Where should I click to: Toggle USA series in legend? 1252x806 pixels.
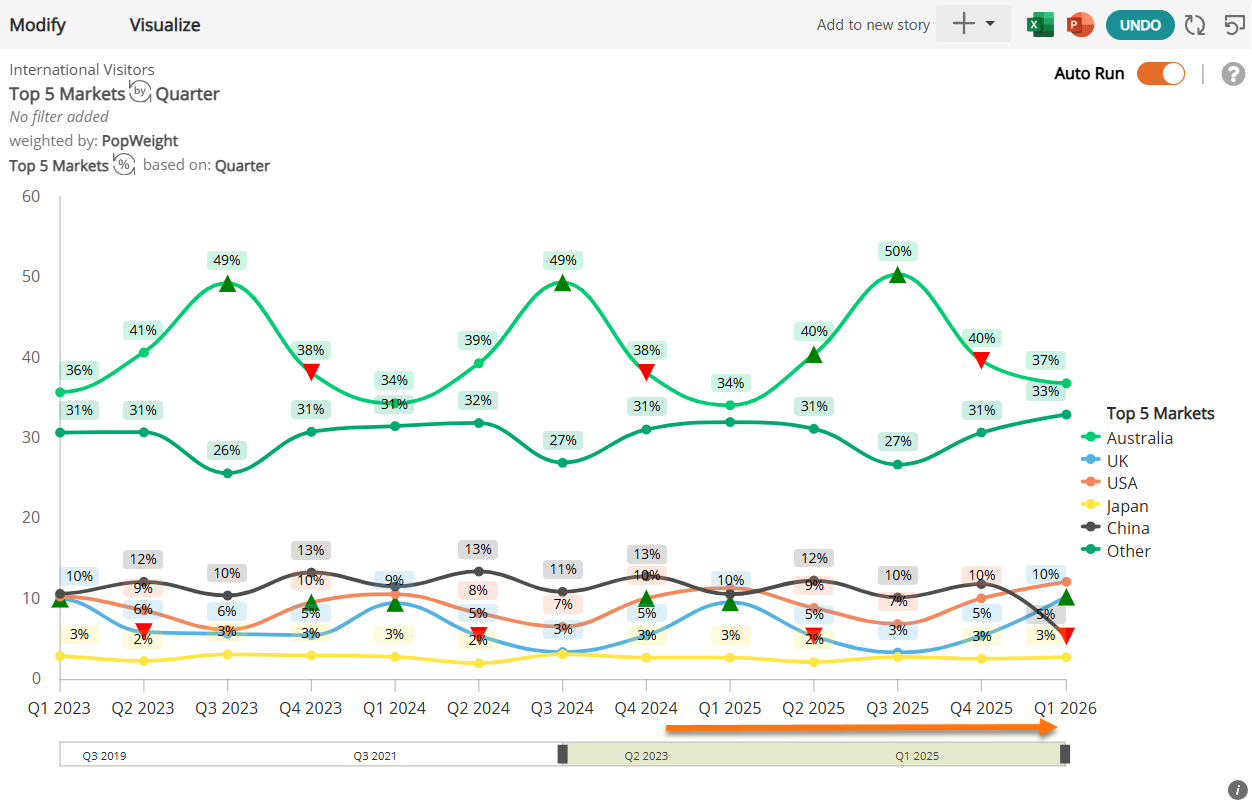pos(1110,483)
